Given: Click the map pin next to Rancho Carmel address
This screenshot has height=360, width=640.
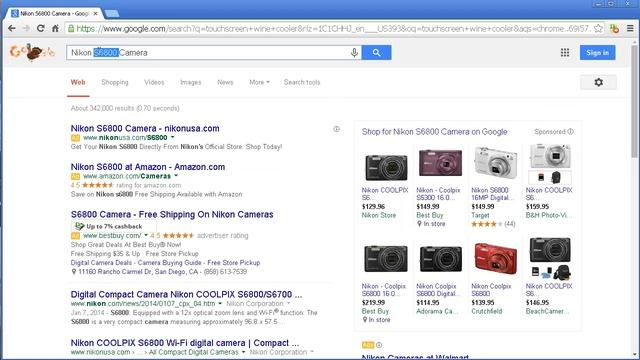Looking at the screenshot, I should pos(73,271).
